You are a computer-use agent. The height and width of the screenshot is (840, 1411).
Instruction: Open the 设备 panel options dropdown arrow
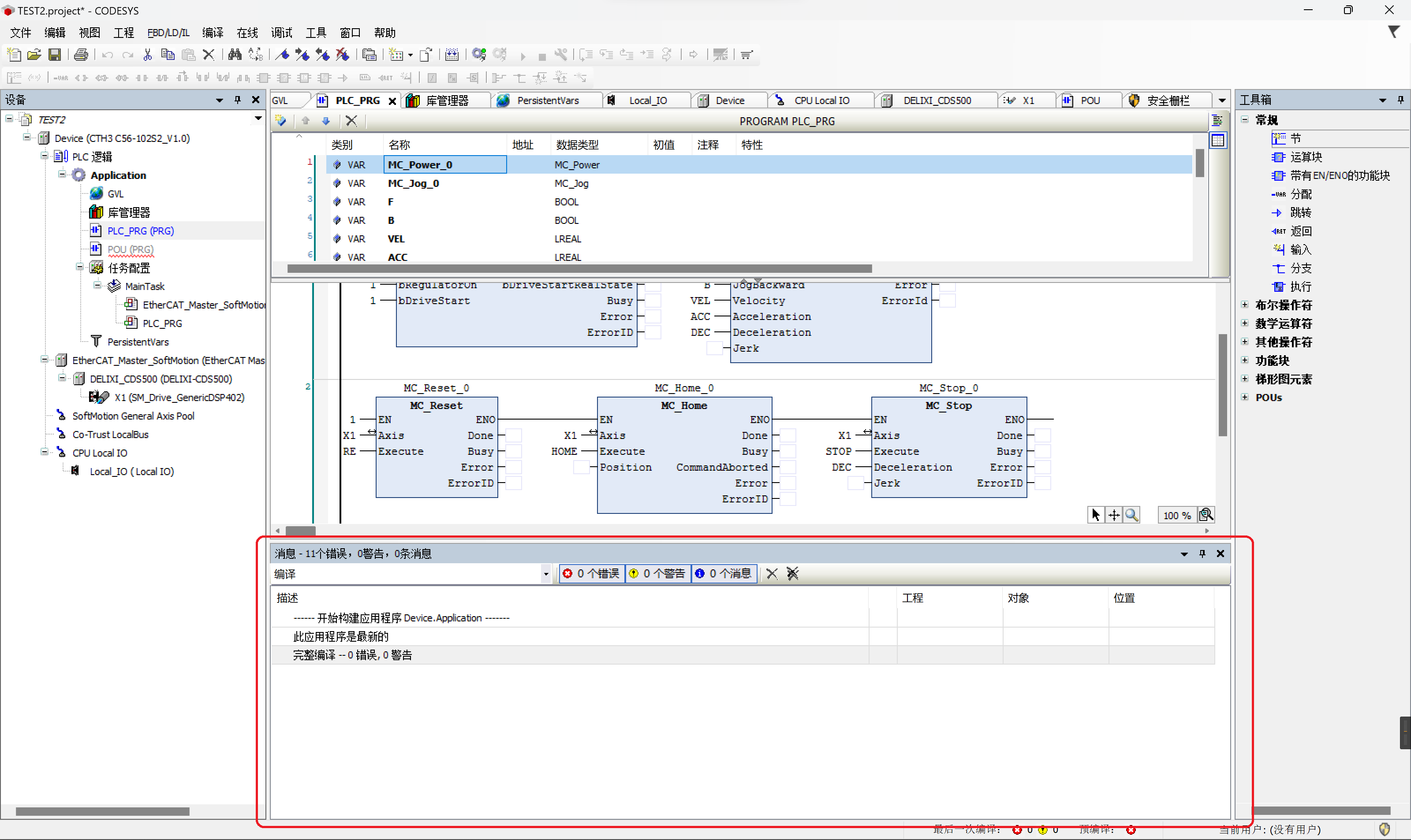(219, 100)
